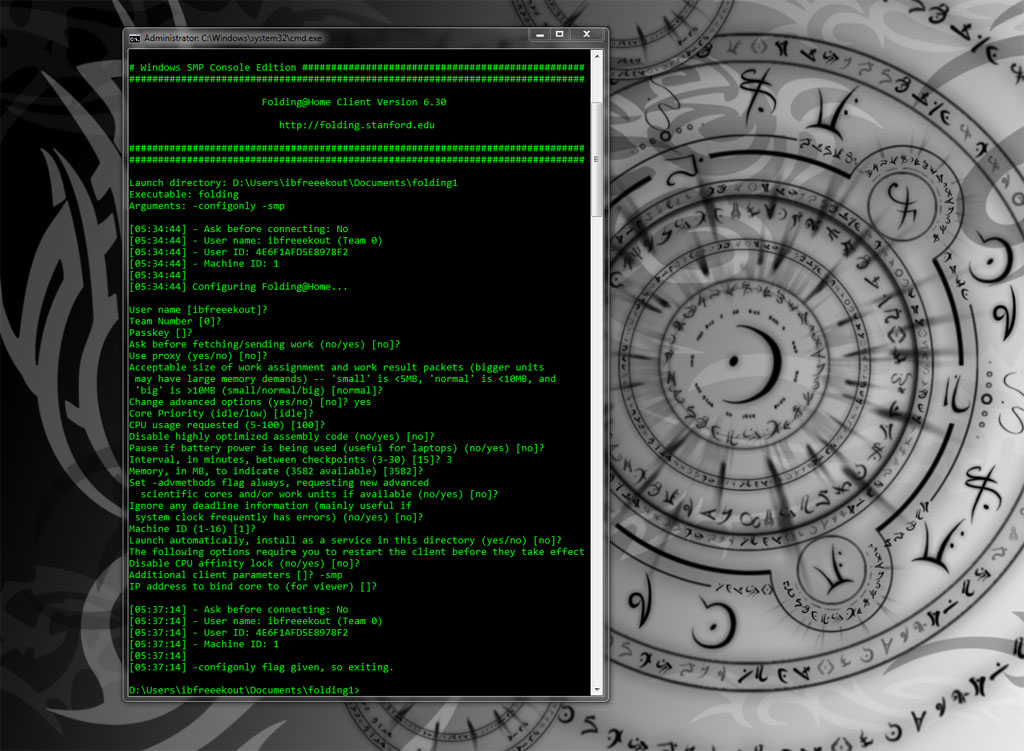Click the '-configonly flag given, so exiting.' line
Viewport: 1024px width, 751px height.
(x=261, y=667)
